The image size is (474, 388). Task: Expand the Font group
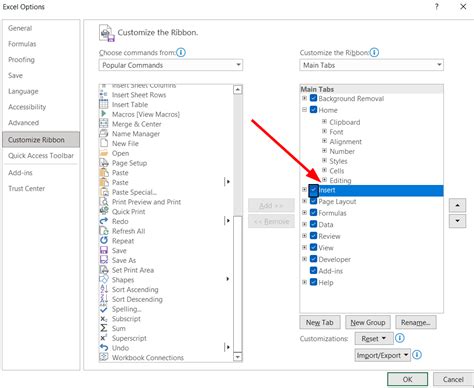click(324, 131)
